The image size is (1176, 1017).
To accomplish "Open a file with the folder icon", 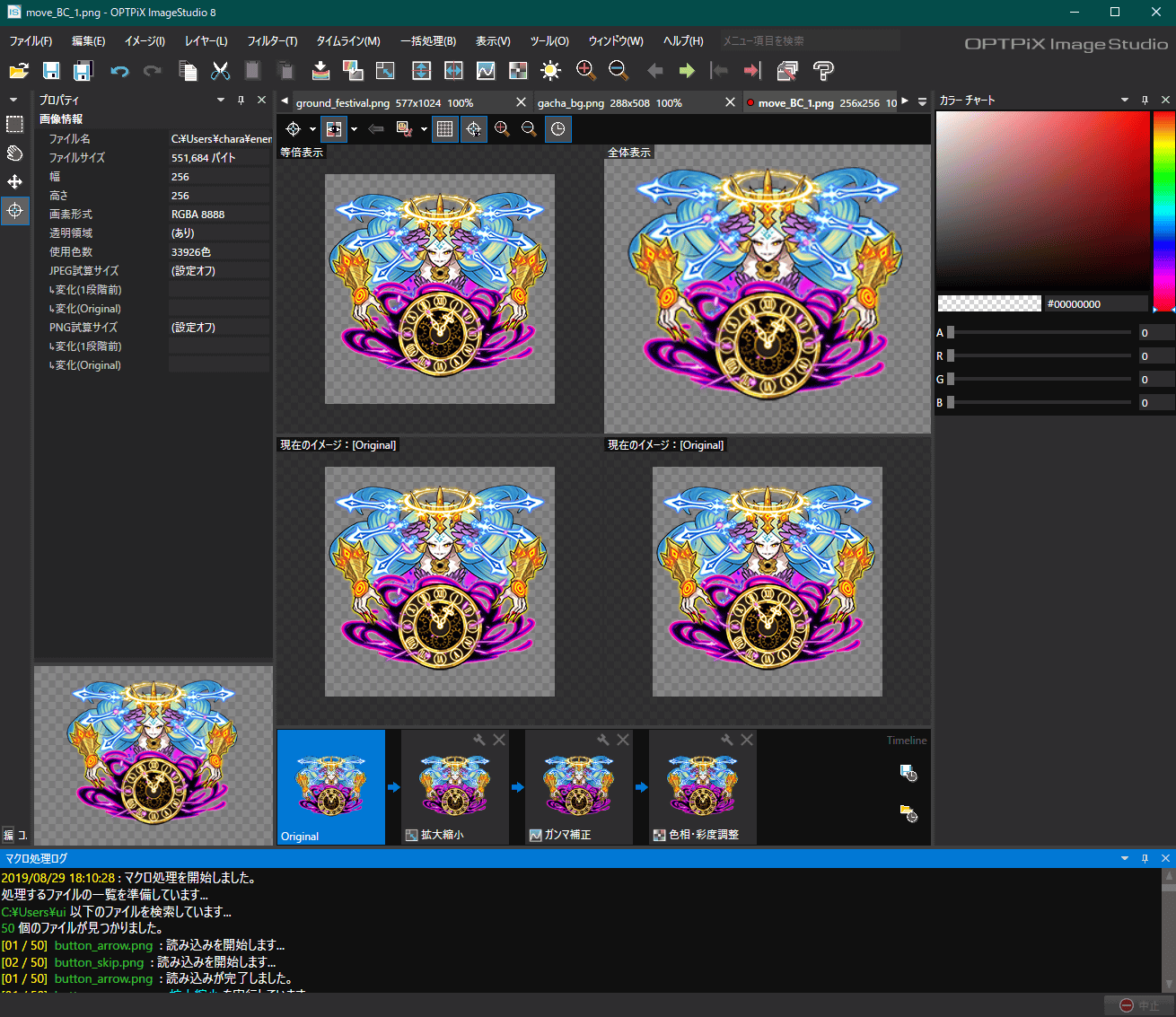I will click(19, 71).
